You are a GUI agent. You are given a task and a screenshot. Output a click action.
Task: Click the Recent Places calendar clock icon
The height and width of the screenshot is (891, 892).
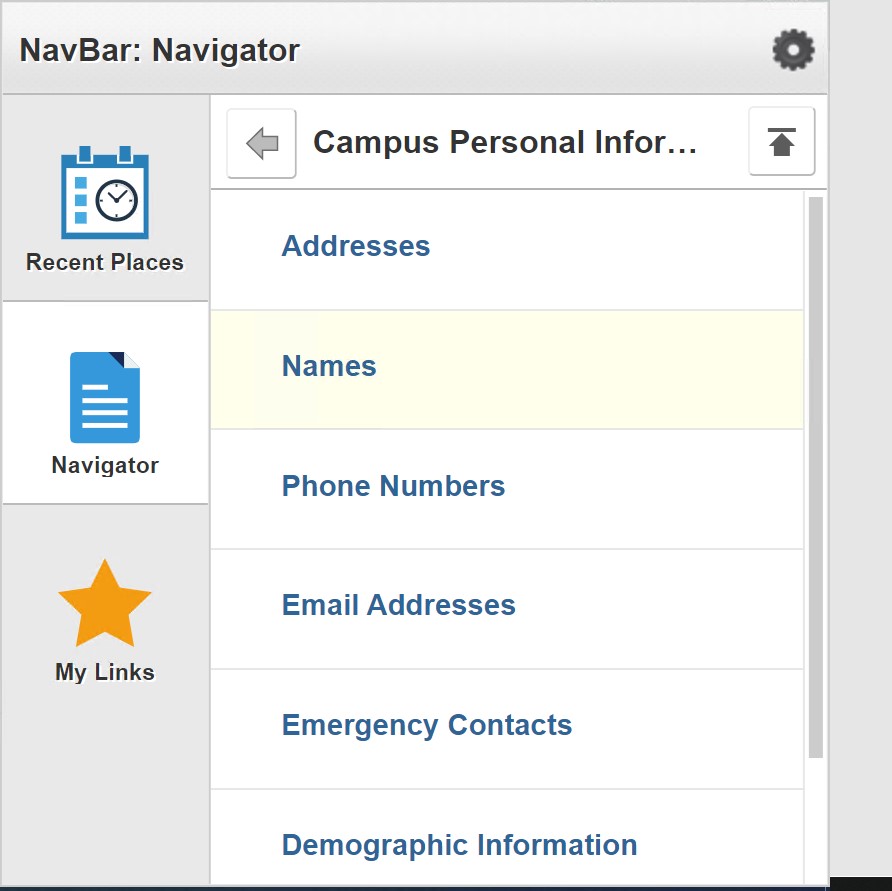pos(105,194)
